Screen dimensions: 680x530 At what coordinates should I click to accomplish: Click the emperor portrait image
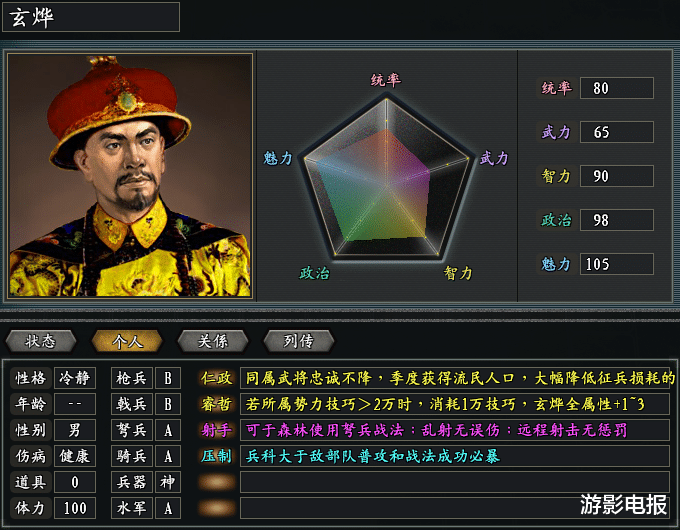[130, 175]
